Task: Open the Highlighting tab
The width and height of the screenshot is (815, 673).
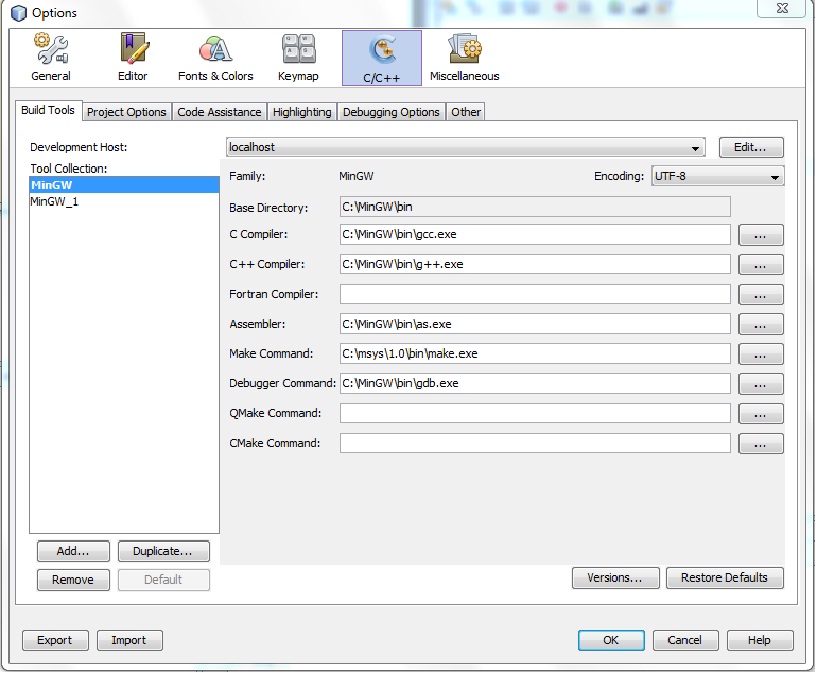Action: [301, 112]
